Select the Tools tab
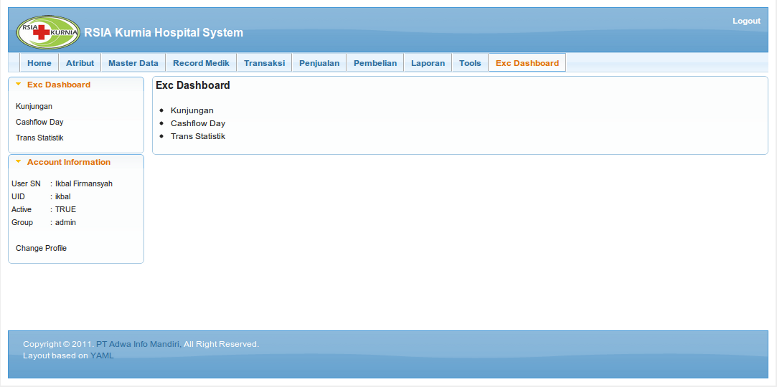 [x=470, y=63]
